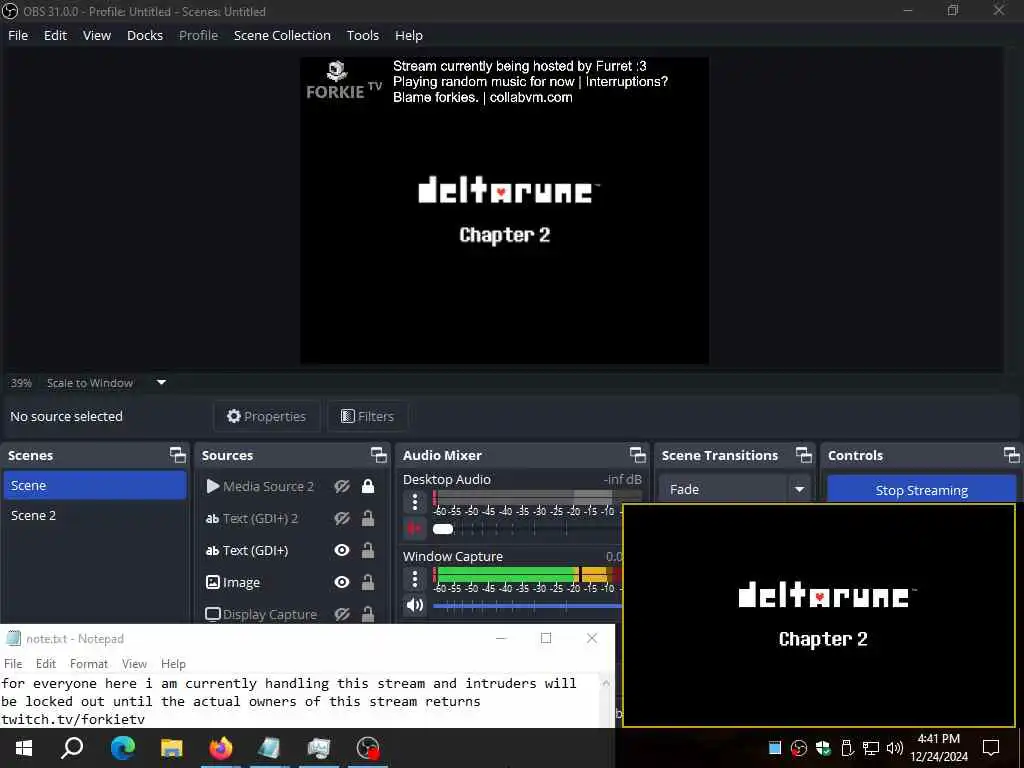Click the Deltarune window in the corner
This screenshot has width=1024, height=768.
pyautogui.click(x=819, y=615)
